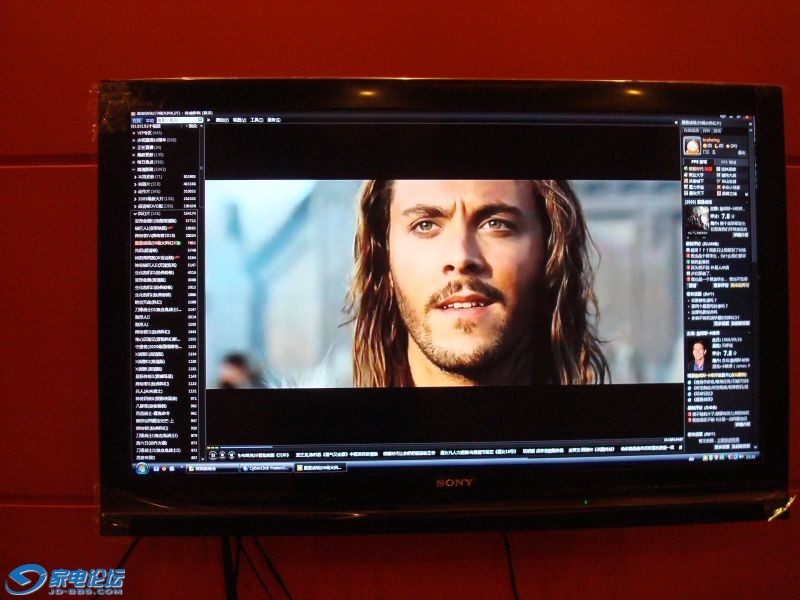Stop playback with the round stop button
800x600 pixels.
(x=222, y=455)
